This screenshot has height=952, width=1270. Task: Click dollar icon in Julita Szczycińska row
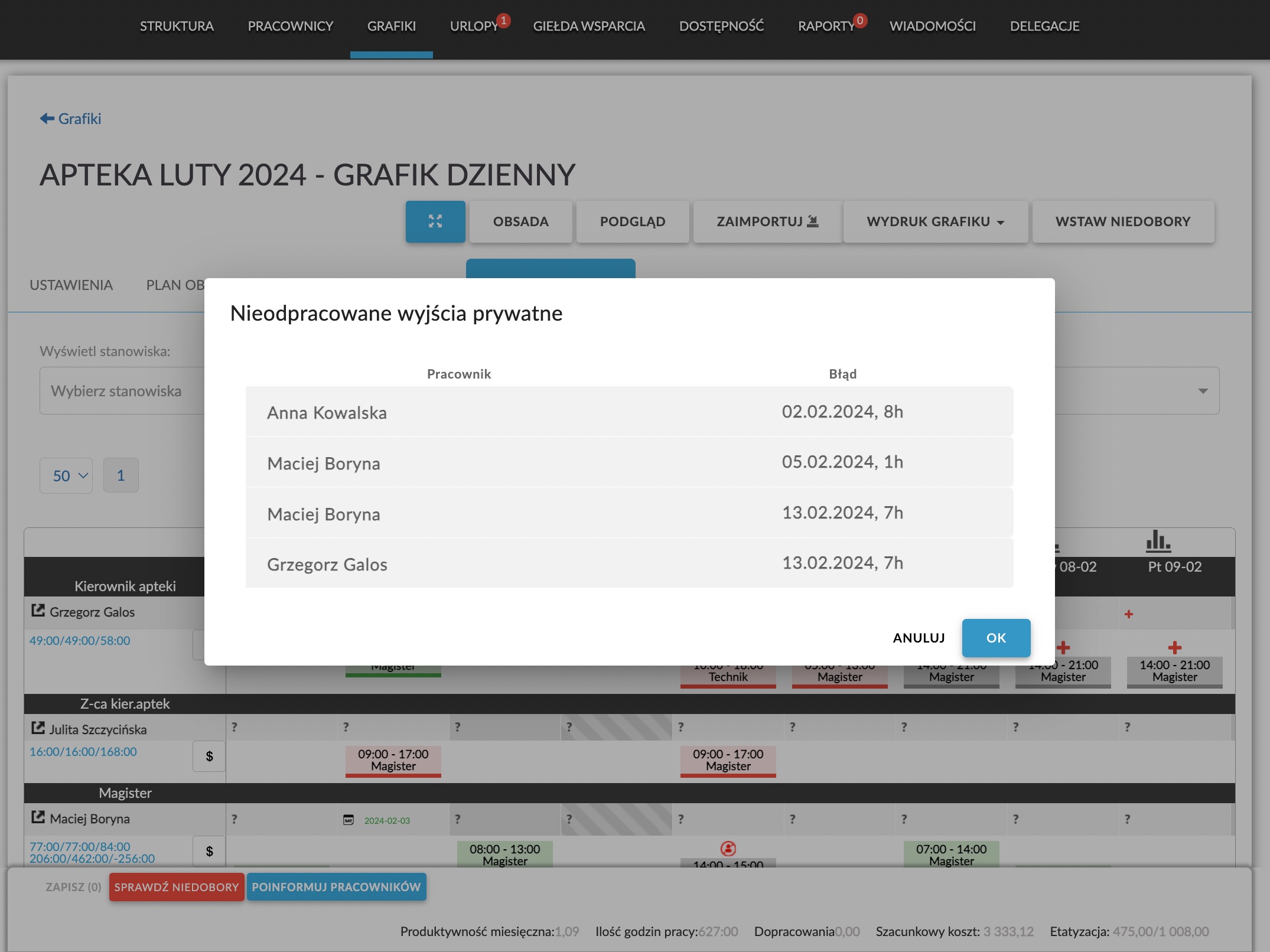tap(209, 756)
